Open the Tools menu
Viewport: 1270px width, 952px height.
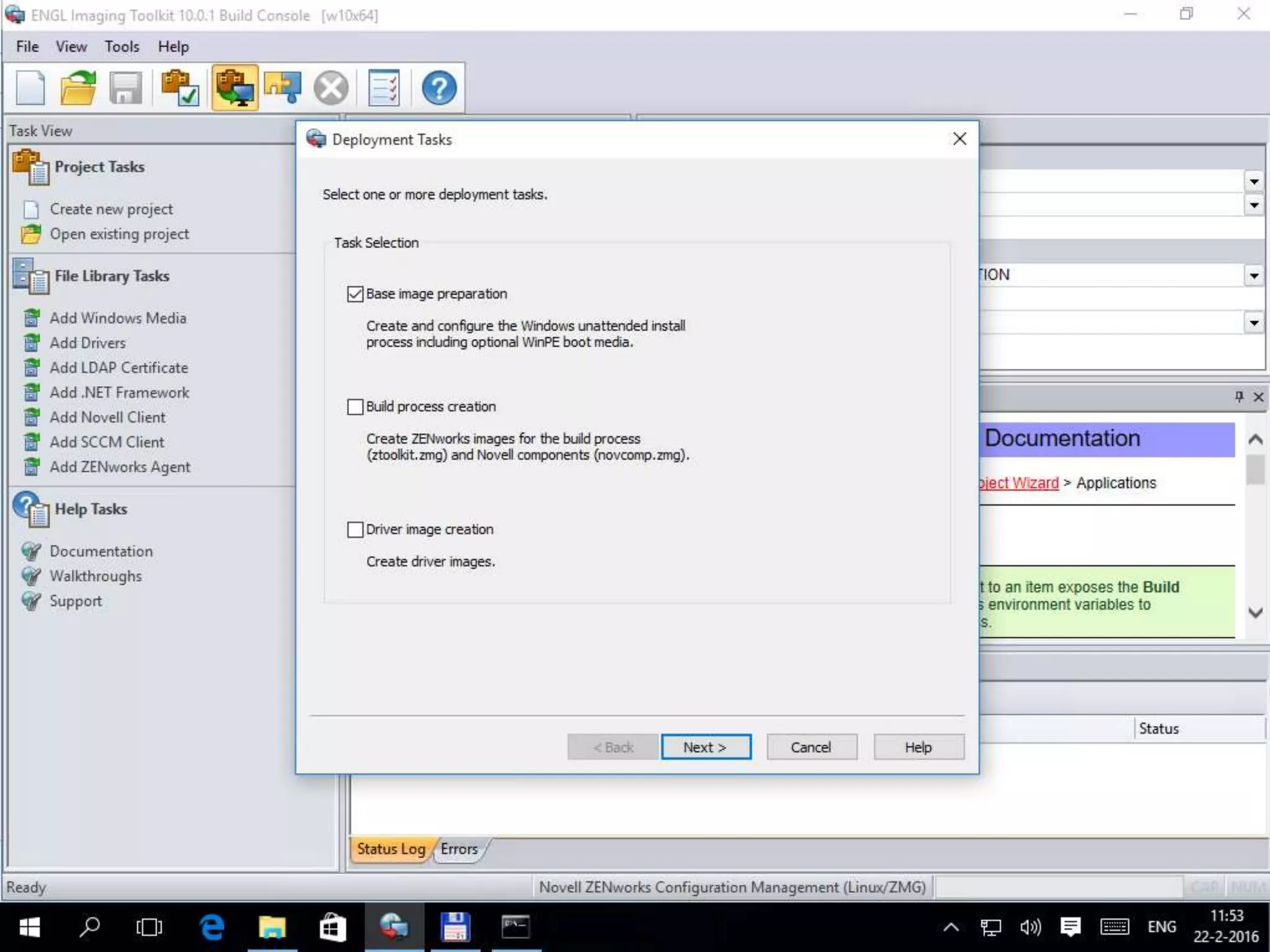[x=122, y=46]
